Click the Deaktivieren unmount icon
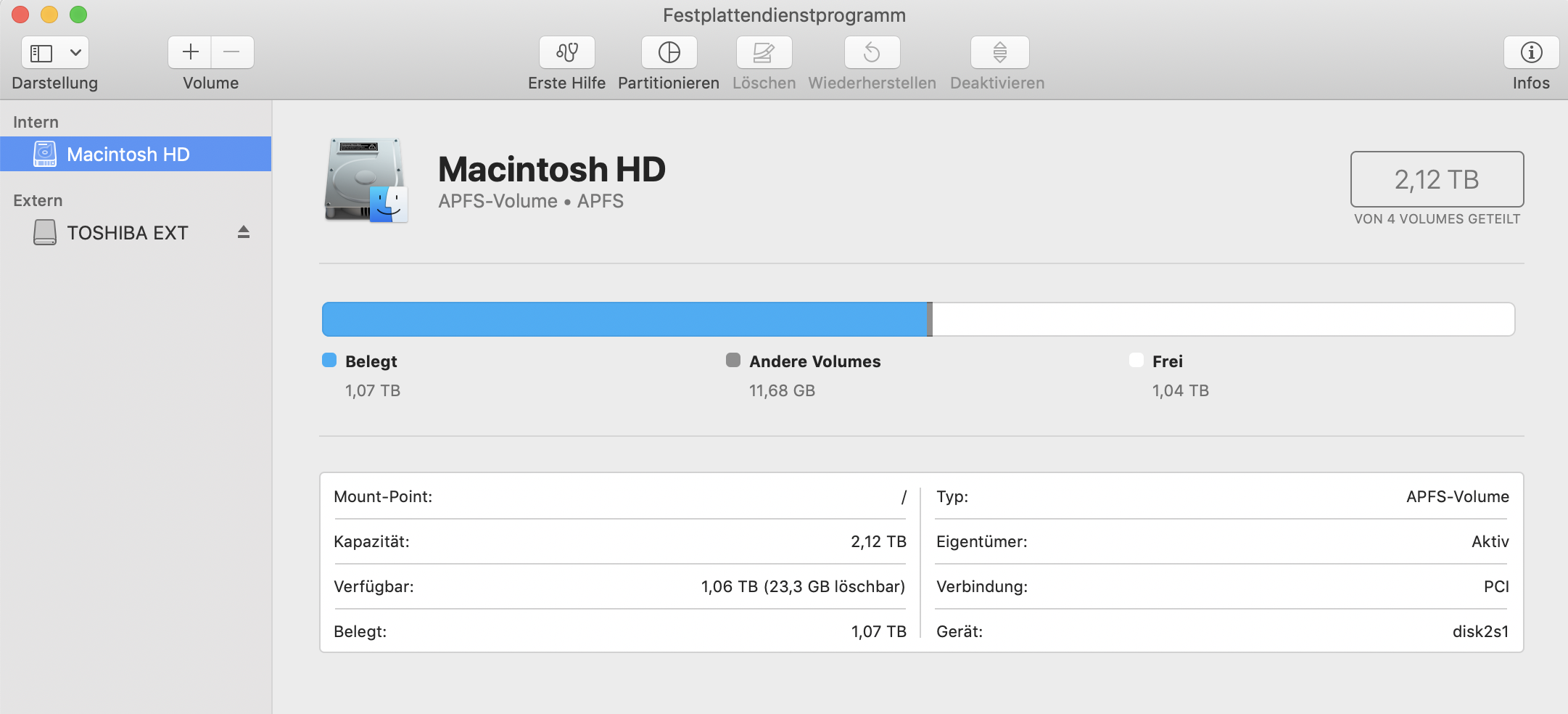 coord(999,52)
